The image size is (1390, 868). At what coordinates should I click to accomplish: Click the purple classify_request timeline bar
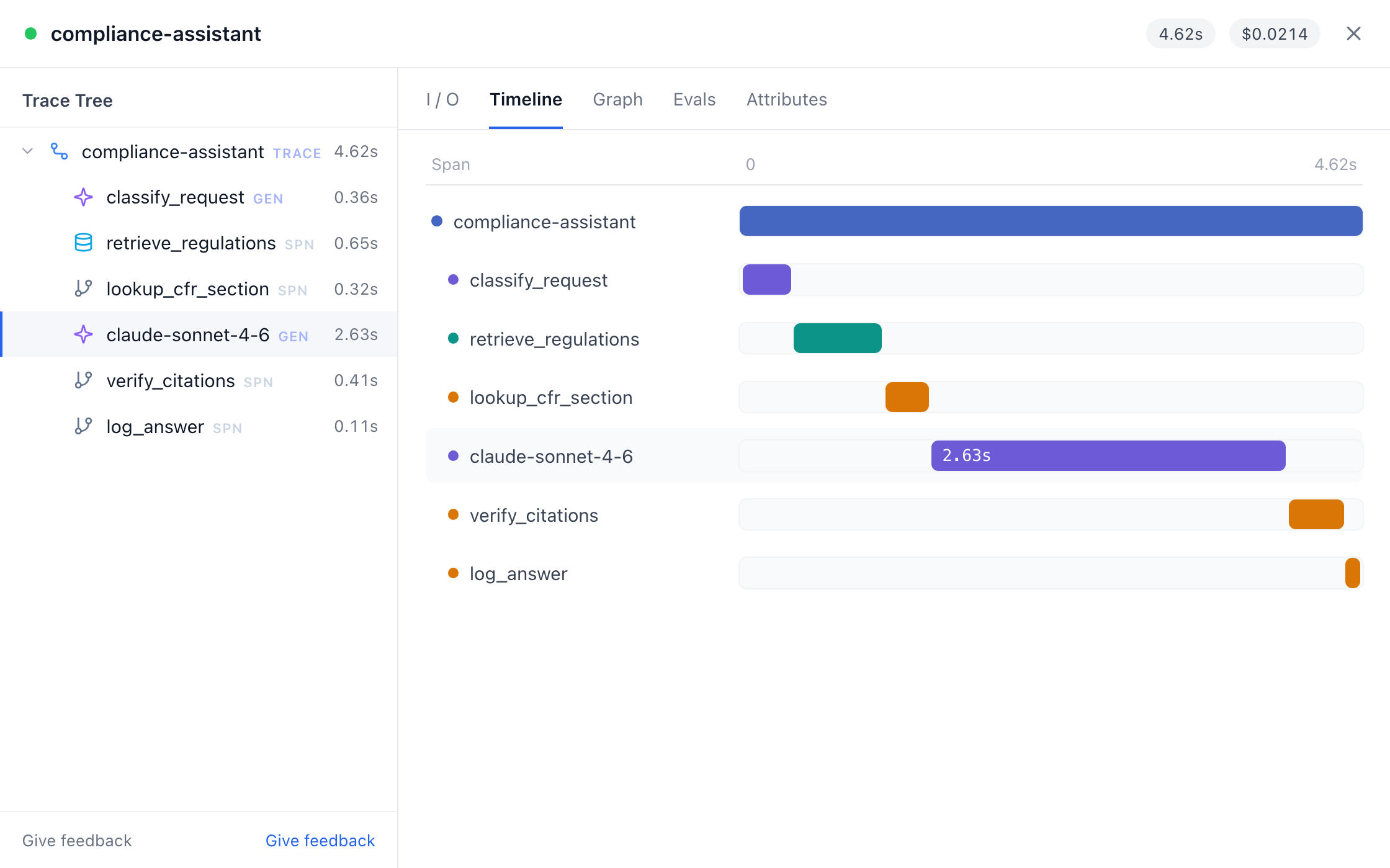(766, 280)
